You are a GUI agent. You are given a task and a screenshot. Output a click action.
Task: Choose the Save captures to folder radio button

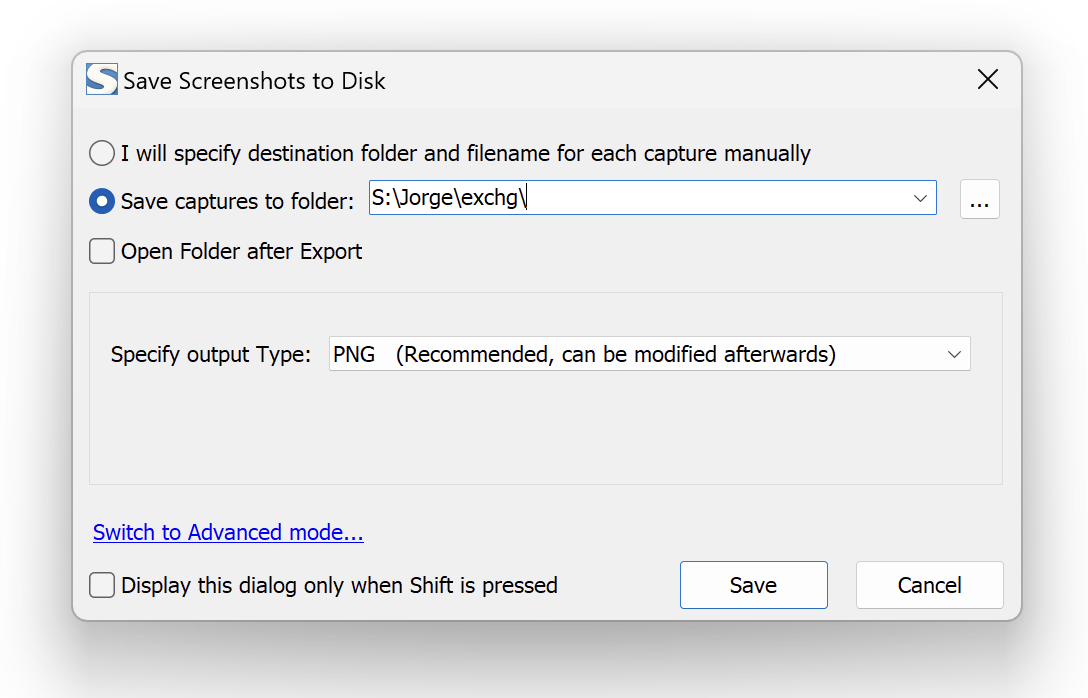coord(102,201)
